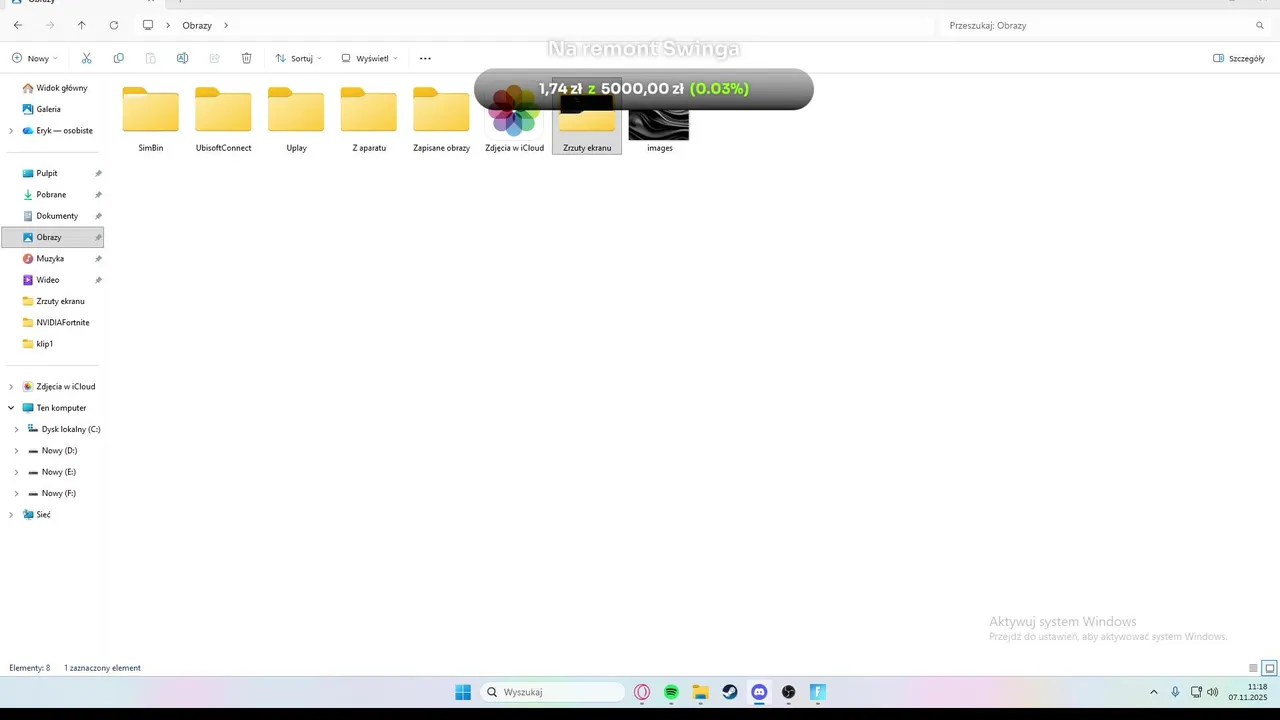This screenshot has height=720, width=1280.
Task: Click the Zrzuty ekranu label in file pane
Action: tap(587, 148)
